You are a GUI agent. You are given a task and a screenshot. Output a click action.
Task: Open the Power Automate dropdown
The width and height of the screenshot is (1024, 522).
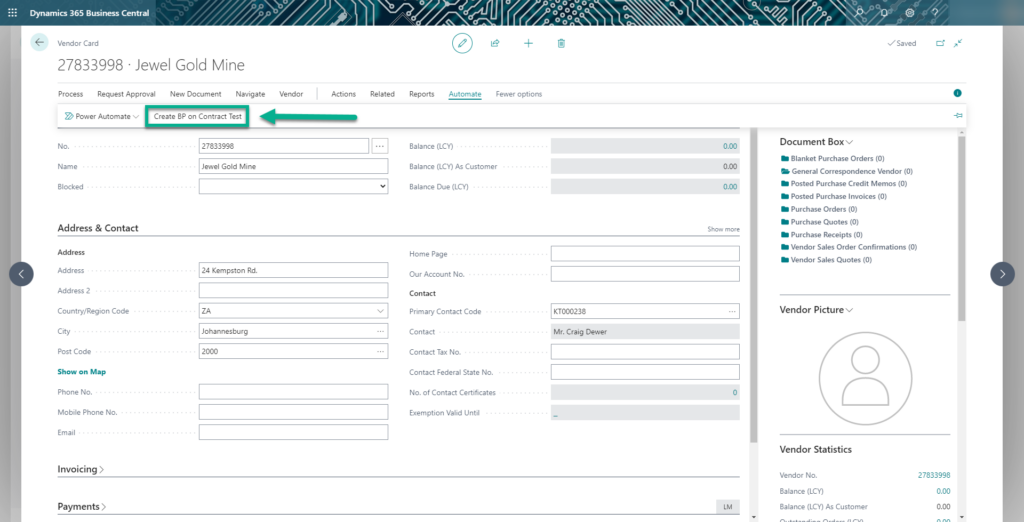tap(102, 116)
